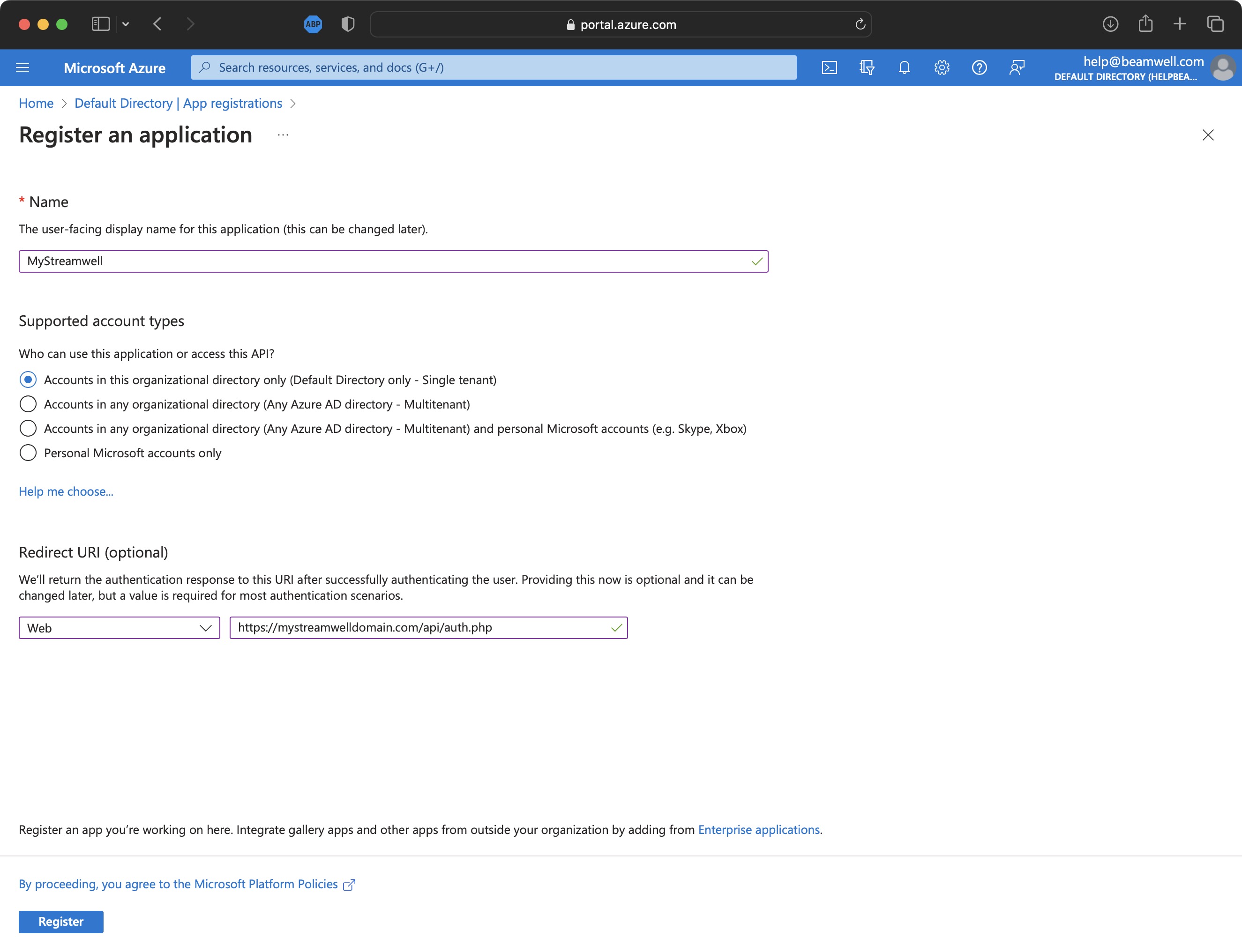
Task: Open the Help me choose link
Action: click(66, 491)
